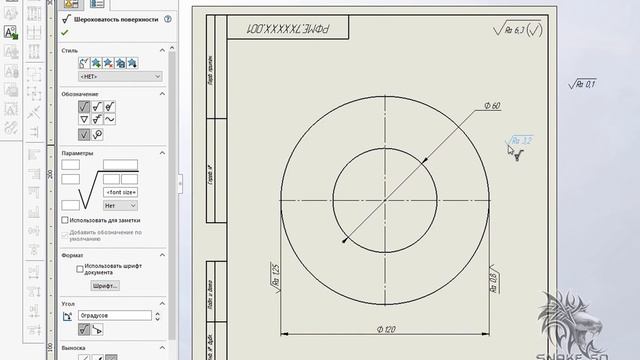Click the 0градусов angle field
Viewport: 640px width, 360px height.
pos(115,316)
